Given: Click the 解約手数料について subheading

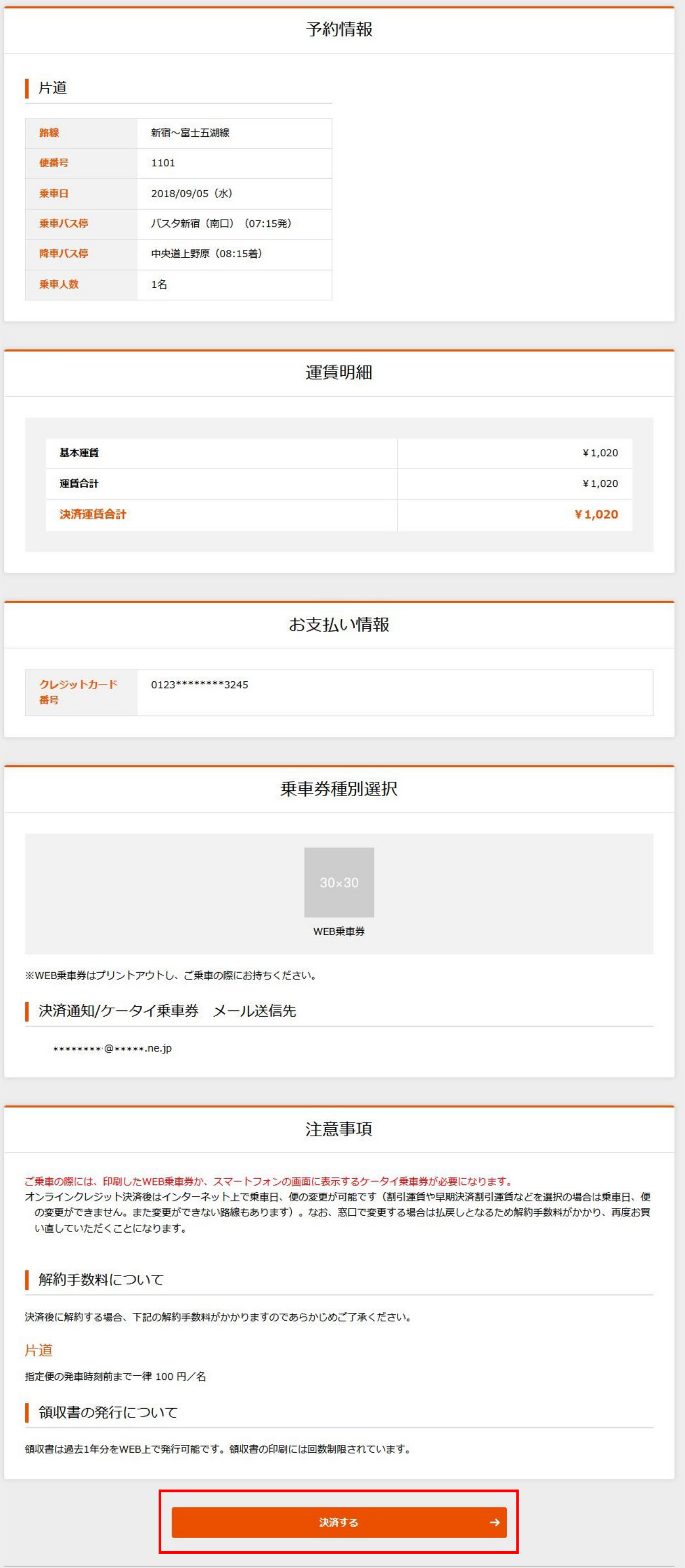Looking at the screenshot, I should pos(102,1279).
